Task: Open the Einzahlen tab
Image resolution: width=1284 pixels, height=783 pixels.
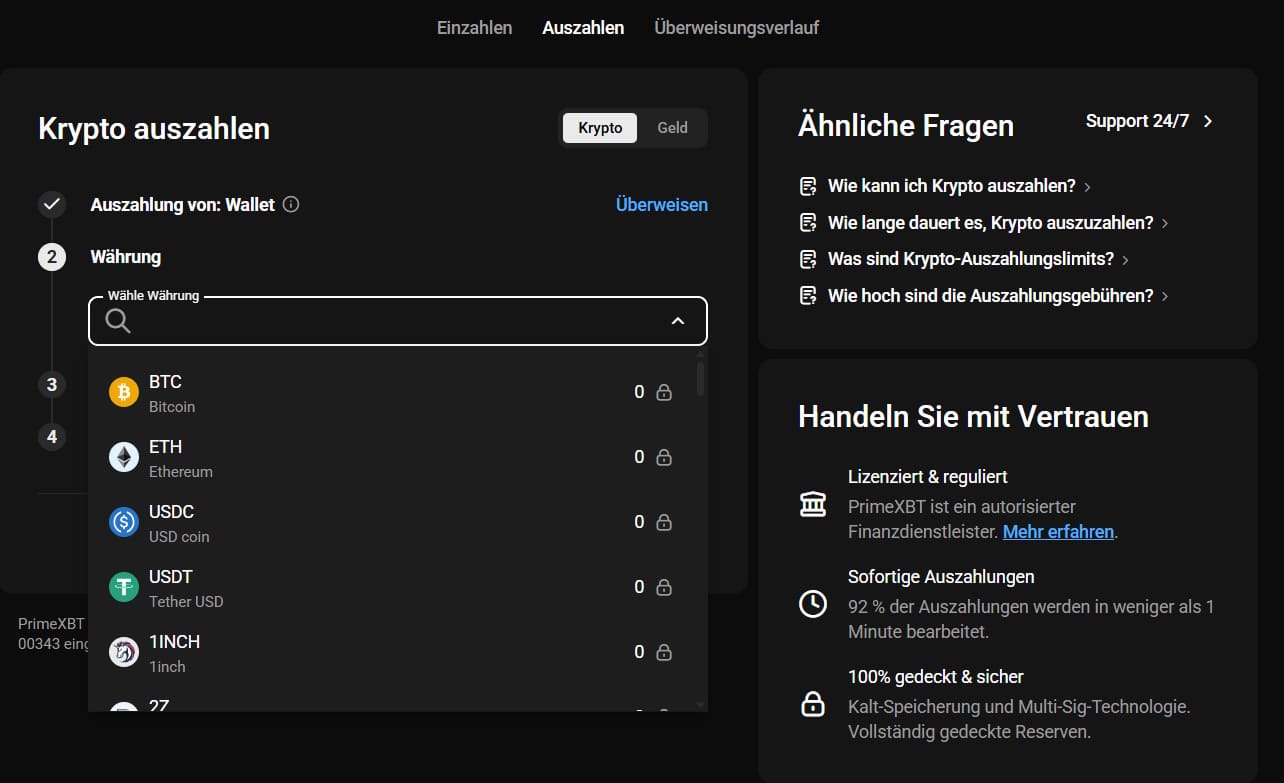Action: coord(474,28)
